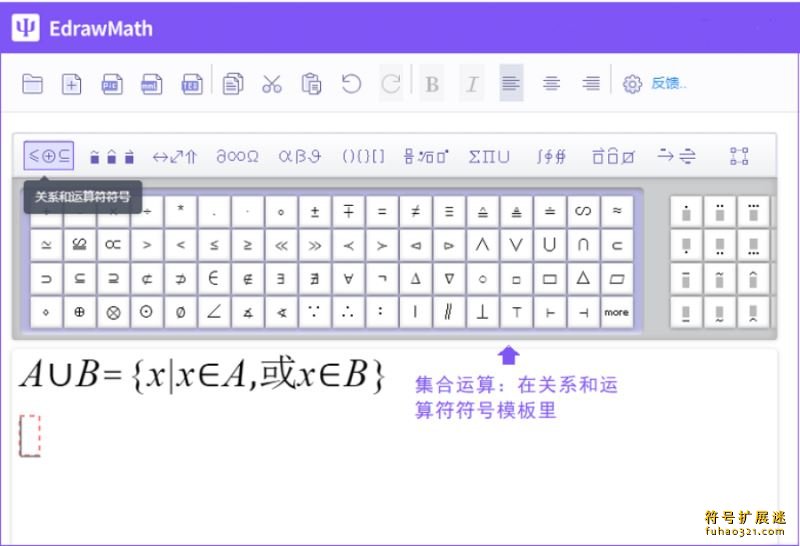Insert the proportional-to symbol
800x546 pixels.
pyautogui.click(x=113, y=245)
